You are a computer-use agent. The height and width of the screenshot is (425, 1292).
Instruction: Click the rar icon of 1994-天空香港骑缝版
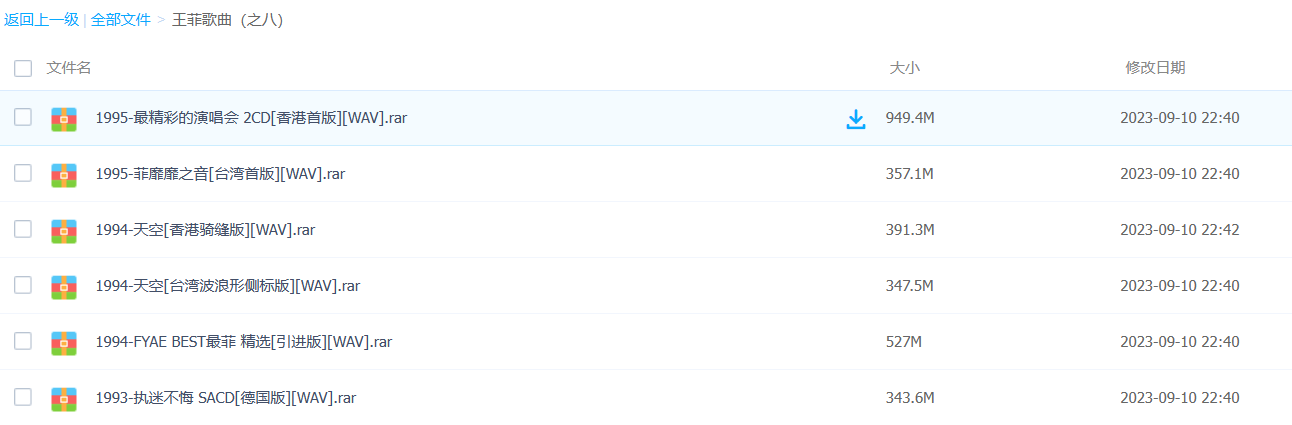click(64, 230)
